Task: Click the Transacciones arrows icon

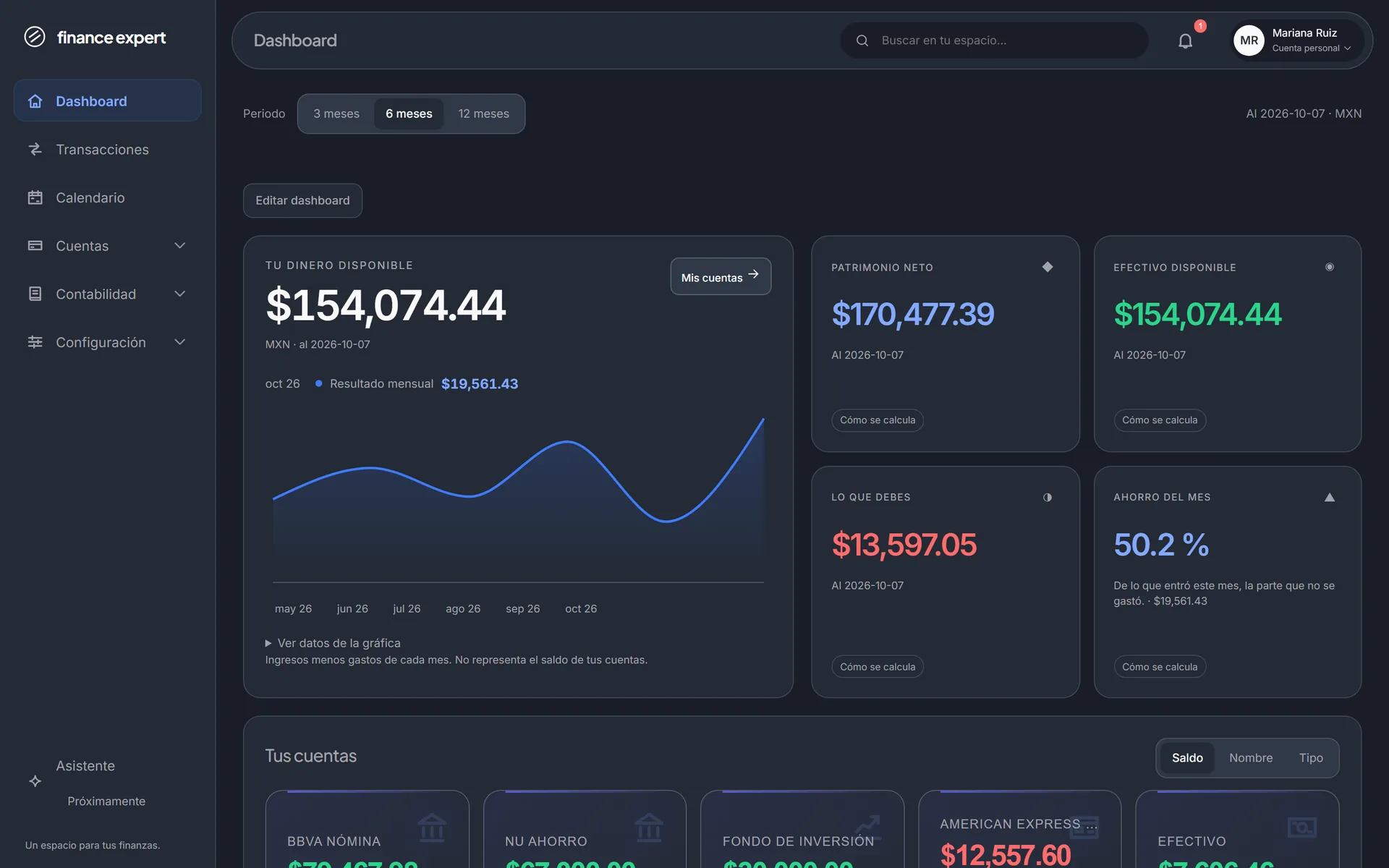Action: point(35,149)
